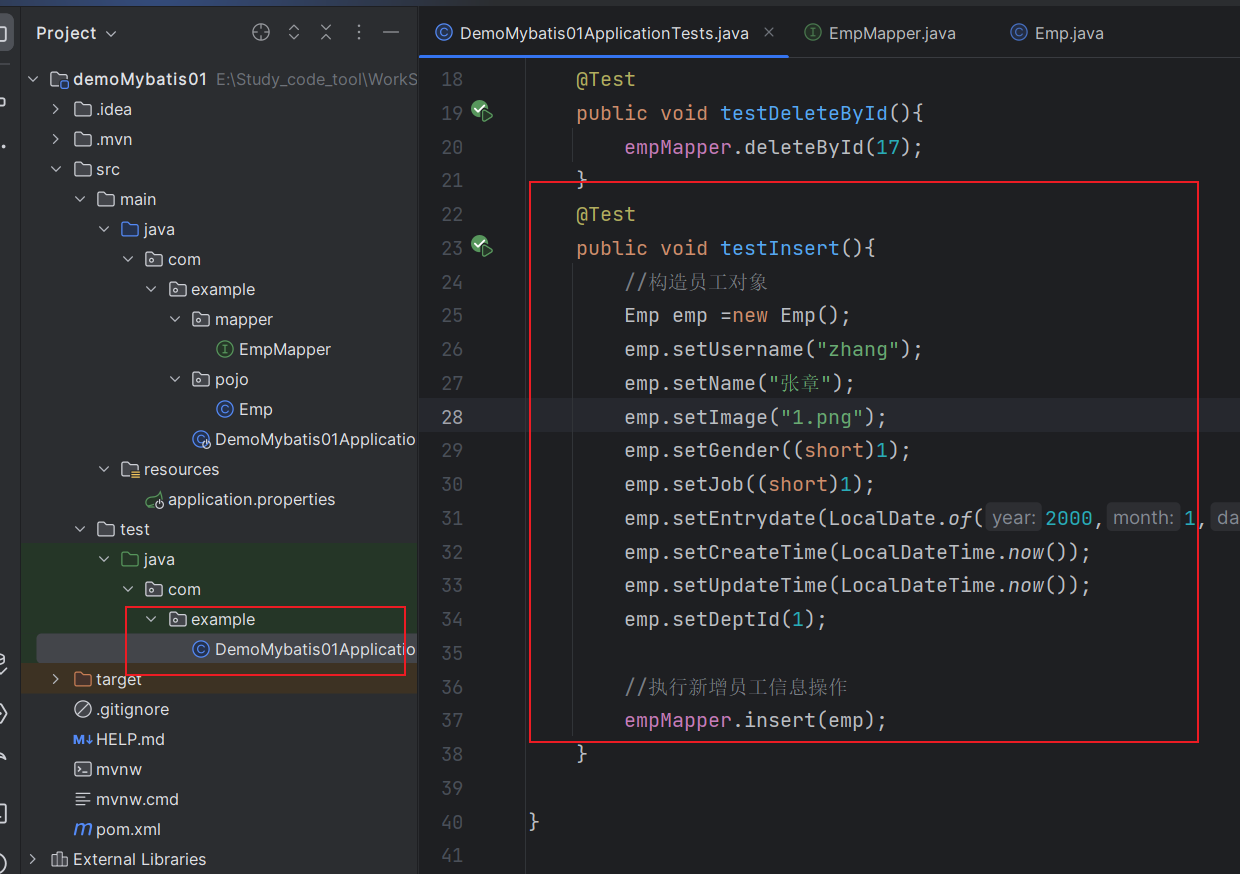Collapse the resources folder
The image size is (1240, 874).
(x=104, y=469)
